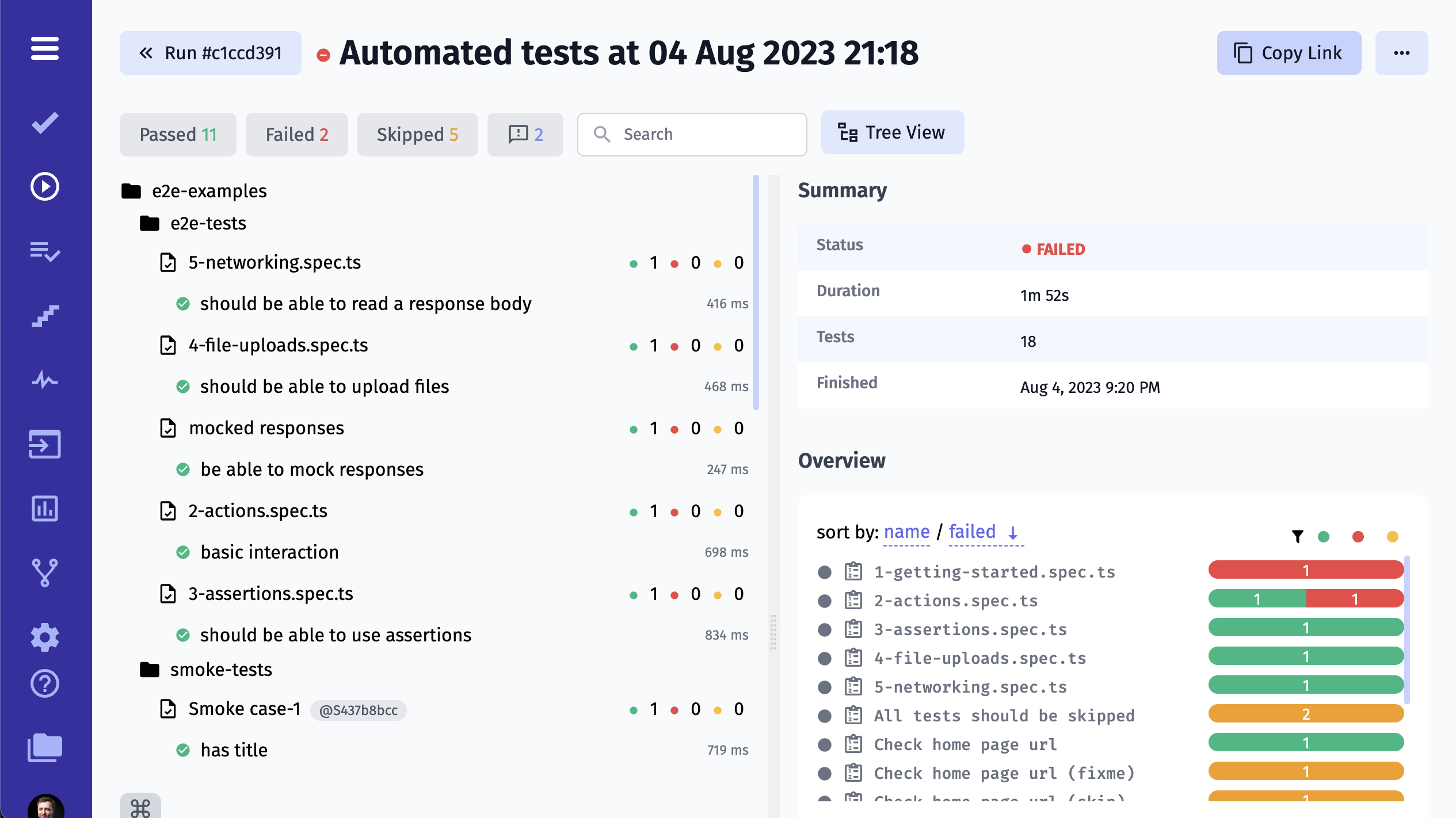Toggle the Skipped 5 filter
Image resolution: width=1456 pixels, height=818 pixels.
point(417,134)
